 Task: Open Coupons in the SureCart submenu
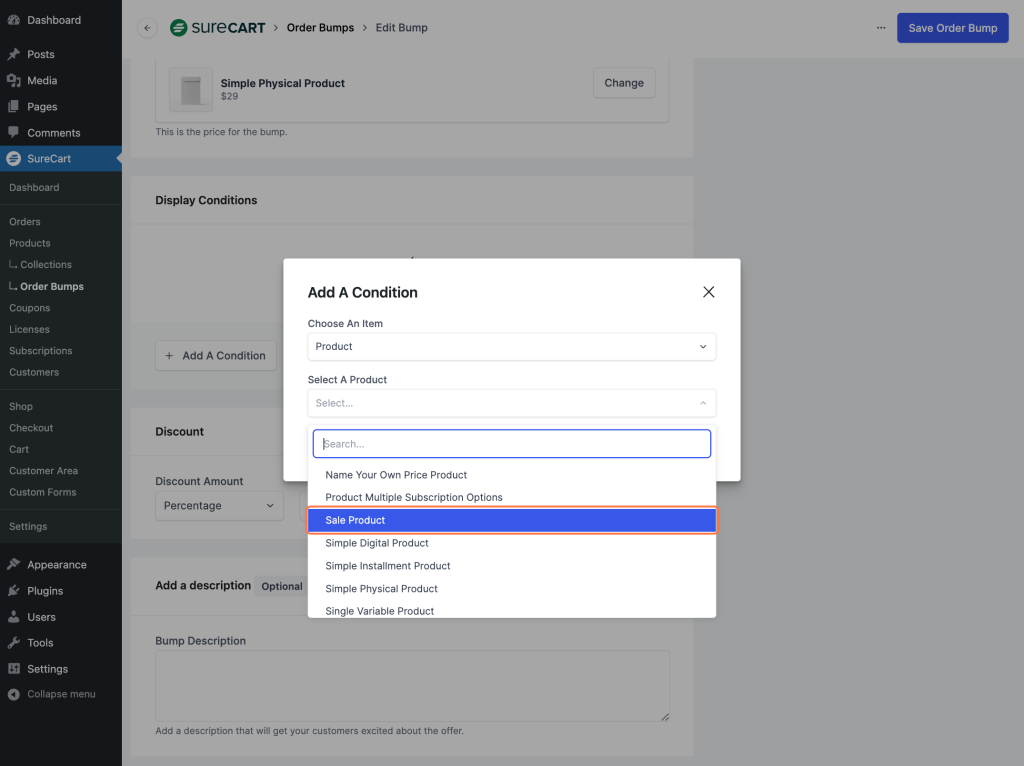click(x=29, y=308)
